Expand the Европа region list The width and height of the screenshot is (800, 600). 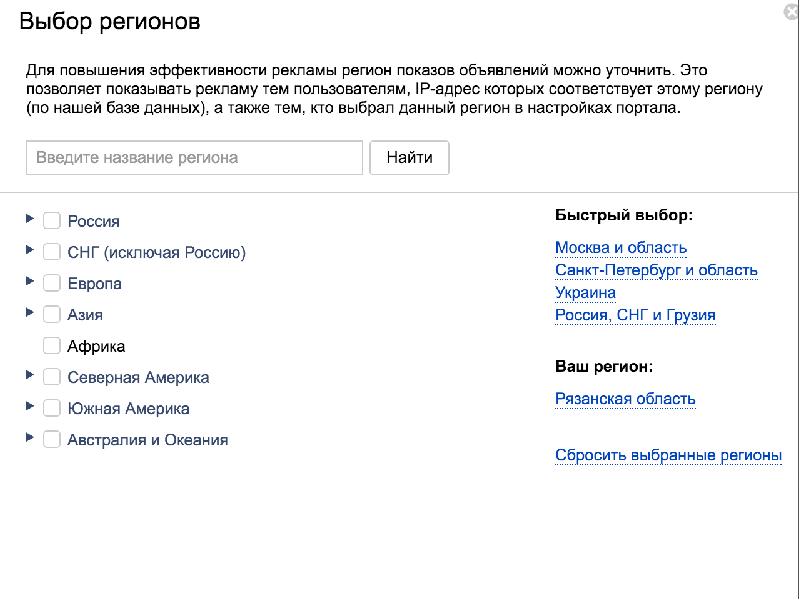click(31, 282)
